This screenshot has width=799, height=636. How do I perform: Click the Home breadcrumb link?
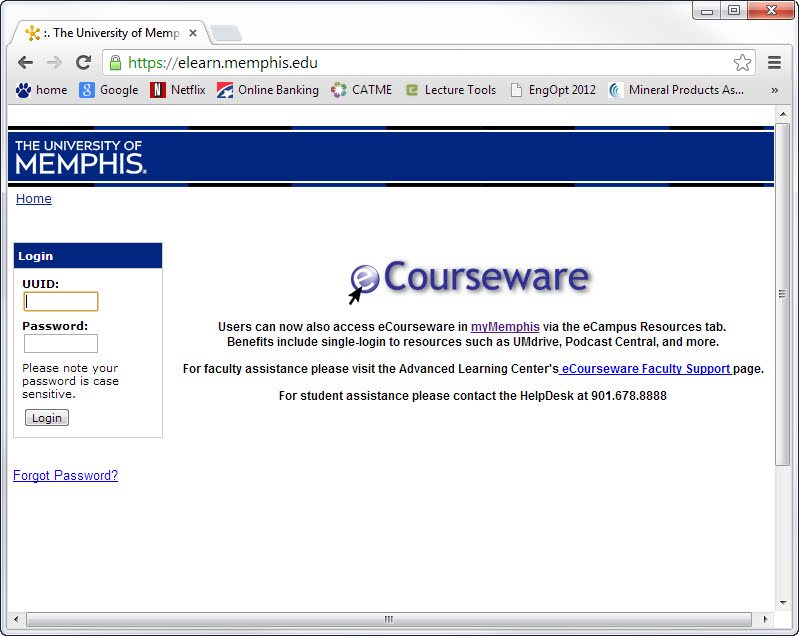34,199
